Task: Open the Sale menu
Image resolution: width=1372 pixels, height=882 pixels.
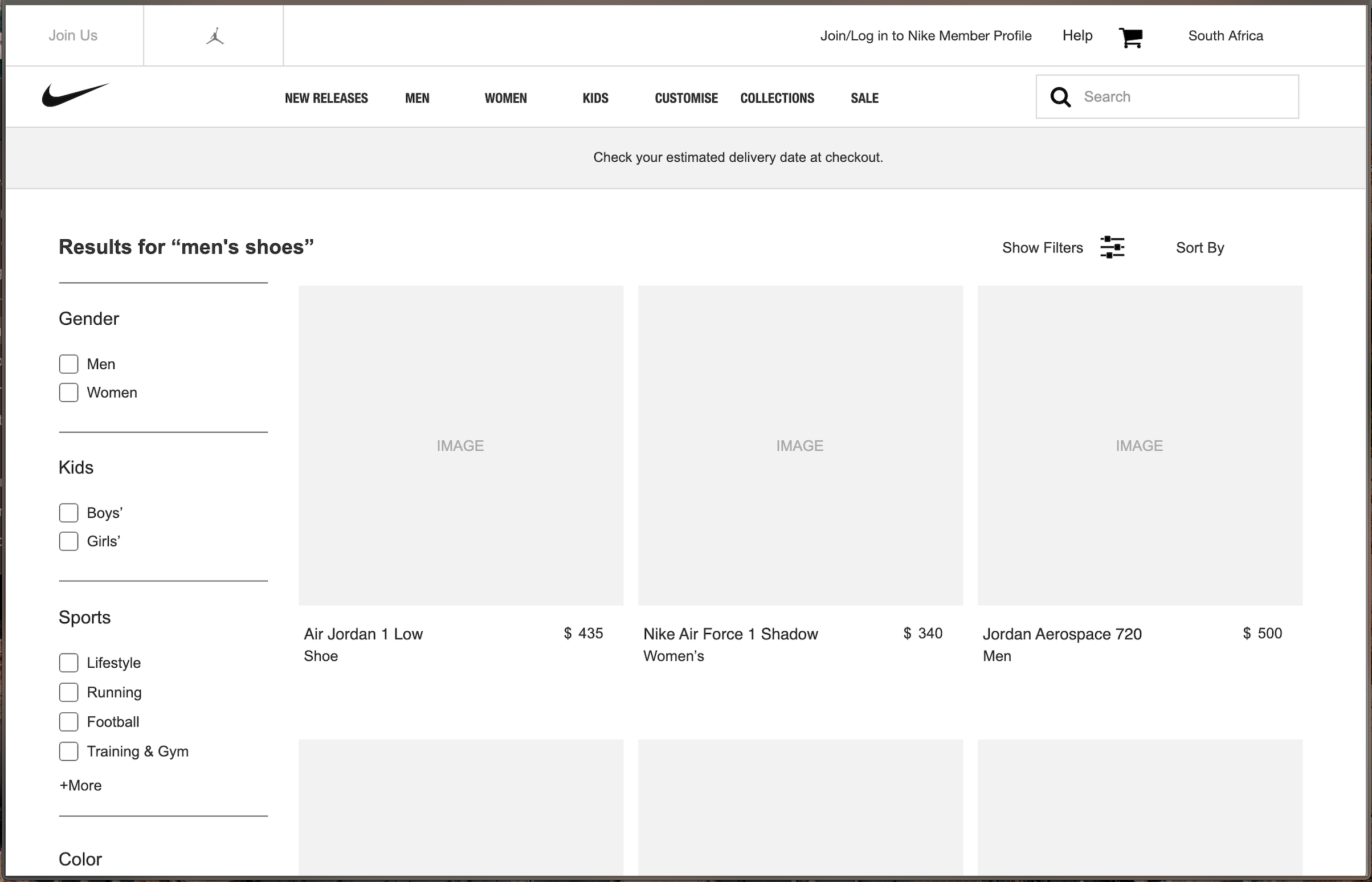Action: [x=865, y=98]
